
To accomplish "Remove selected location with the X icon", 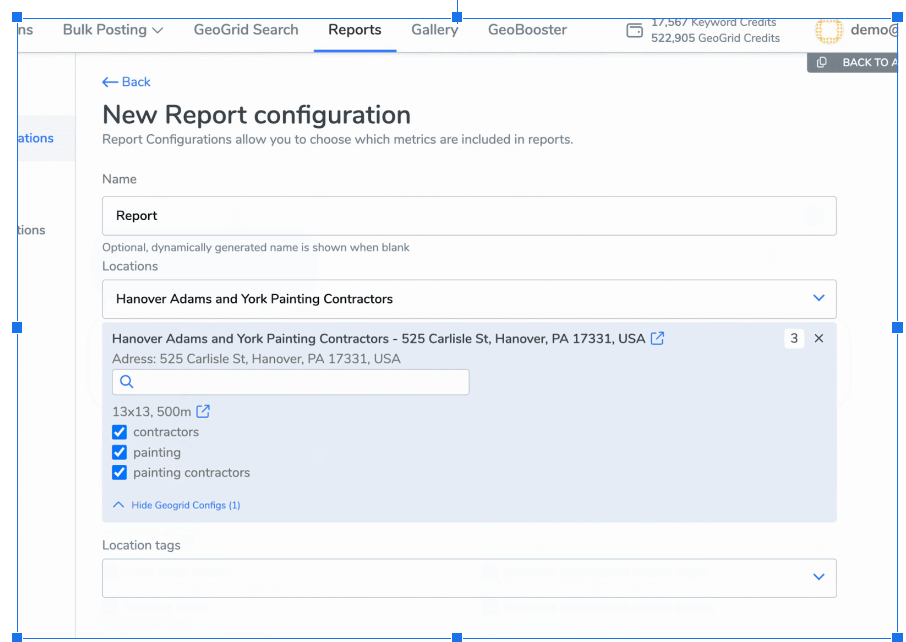I will (x=819, y=339).
